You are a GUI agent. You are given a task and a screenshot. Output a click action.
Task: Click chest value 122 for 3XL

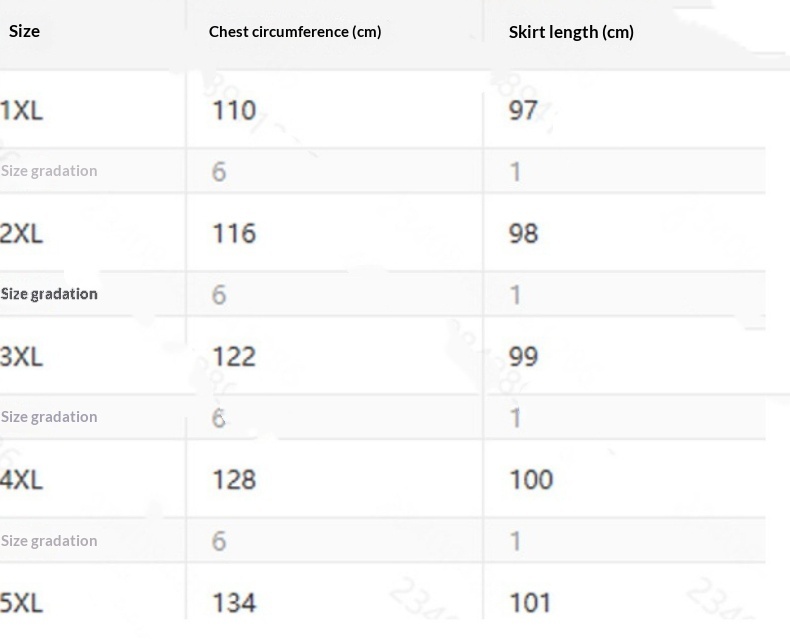click(x=234, y=357)
